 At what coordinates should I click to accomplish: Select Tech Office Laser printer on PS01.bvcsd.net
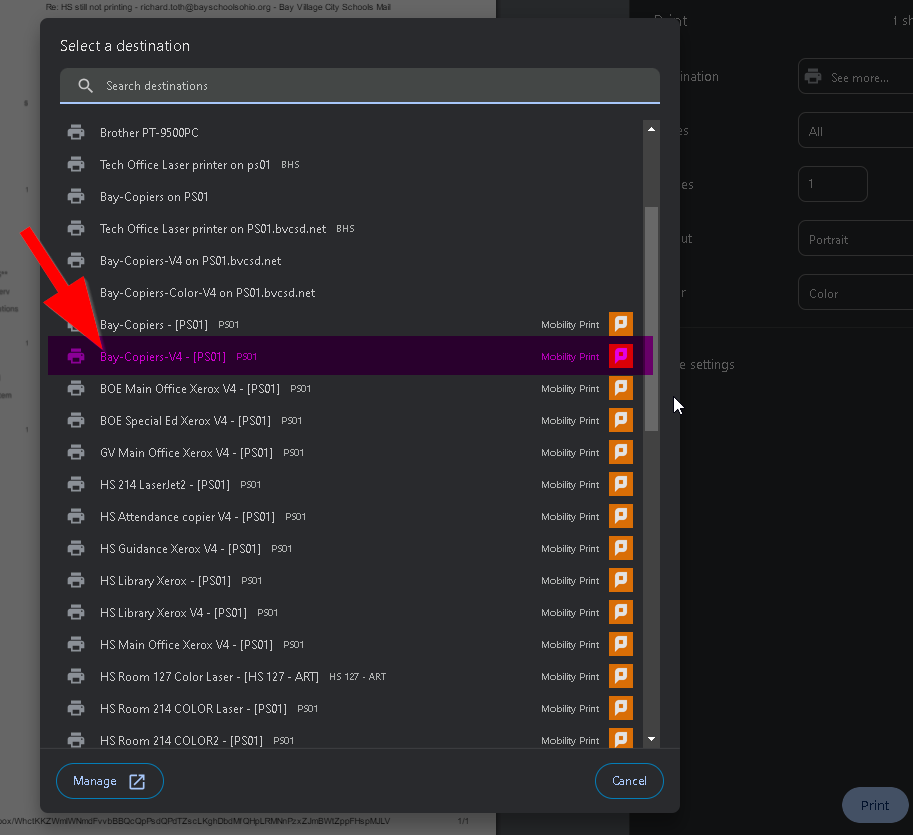350,229
